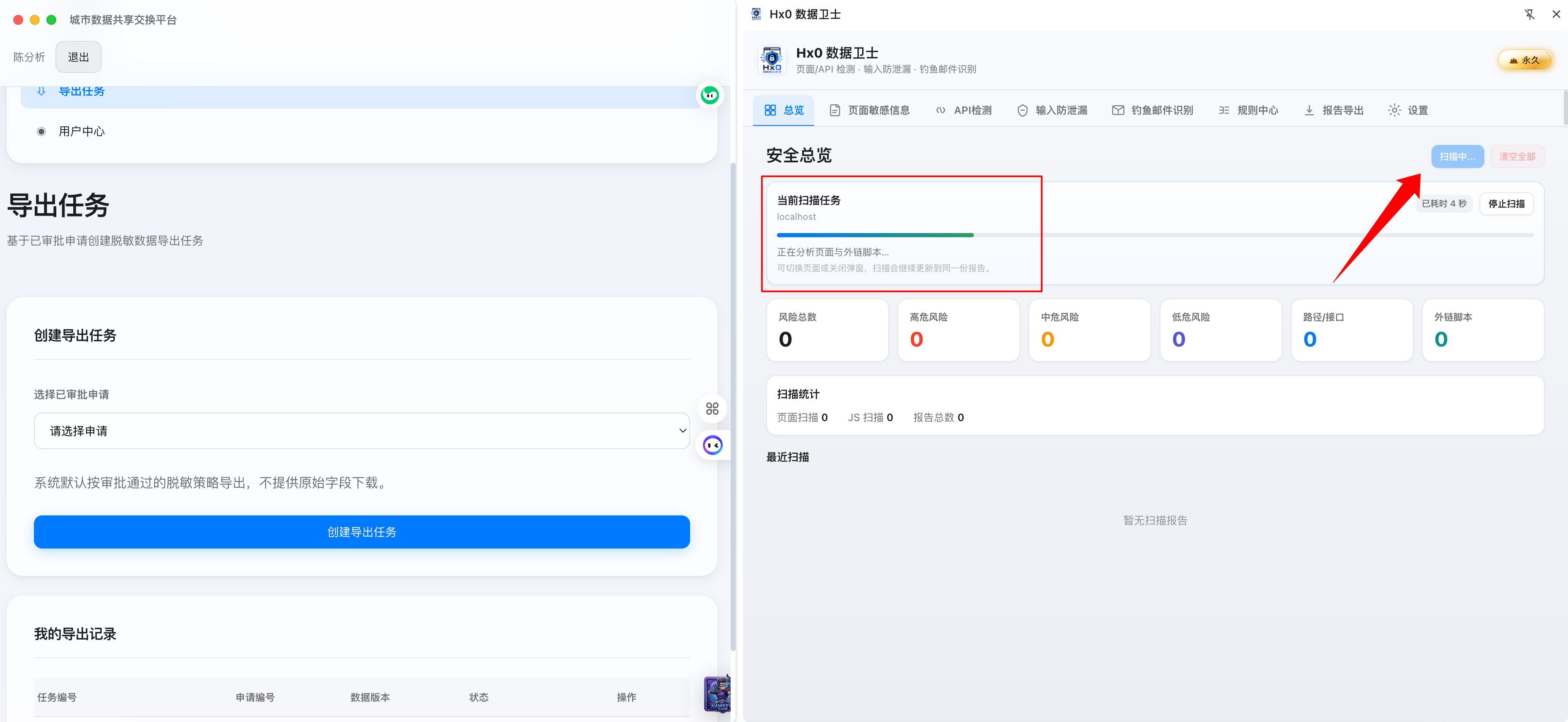Switch to 输入防泄漏 tab

1052,110
